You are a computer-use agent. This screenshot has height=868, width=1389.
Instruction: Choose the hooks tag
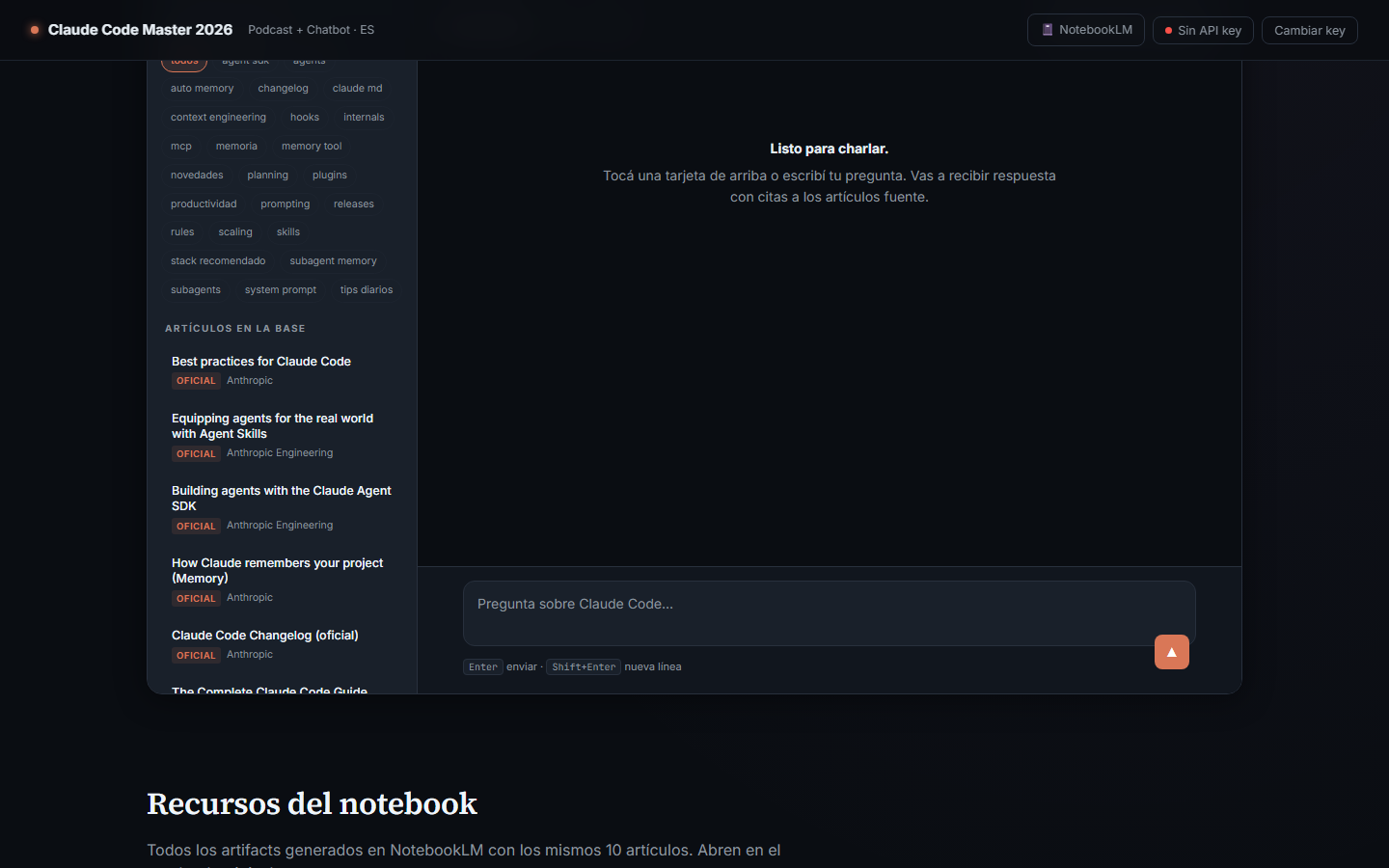click(305, 117)
